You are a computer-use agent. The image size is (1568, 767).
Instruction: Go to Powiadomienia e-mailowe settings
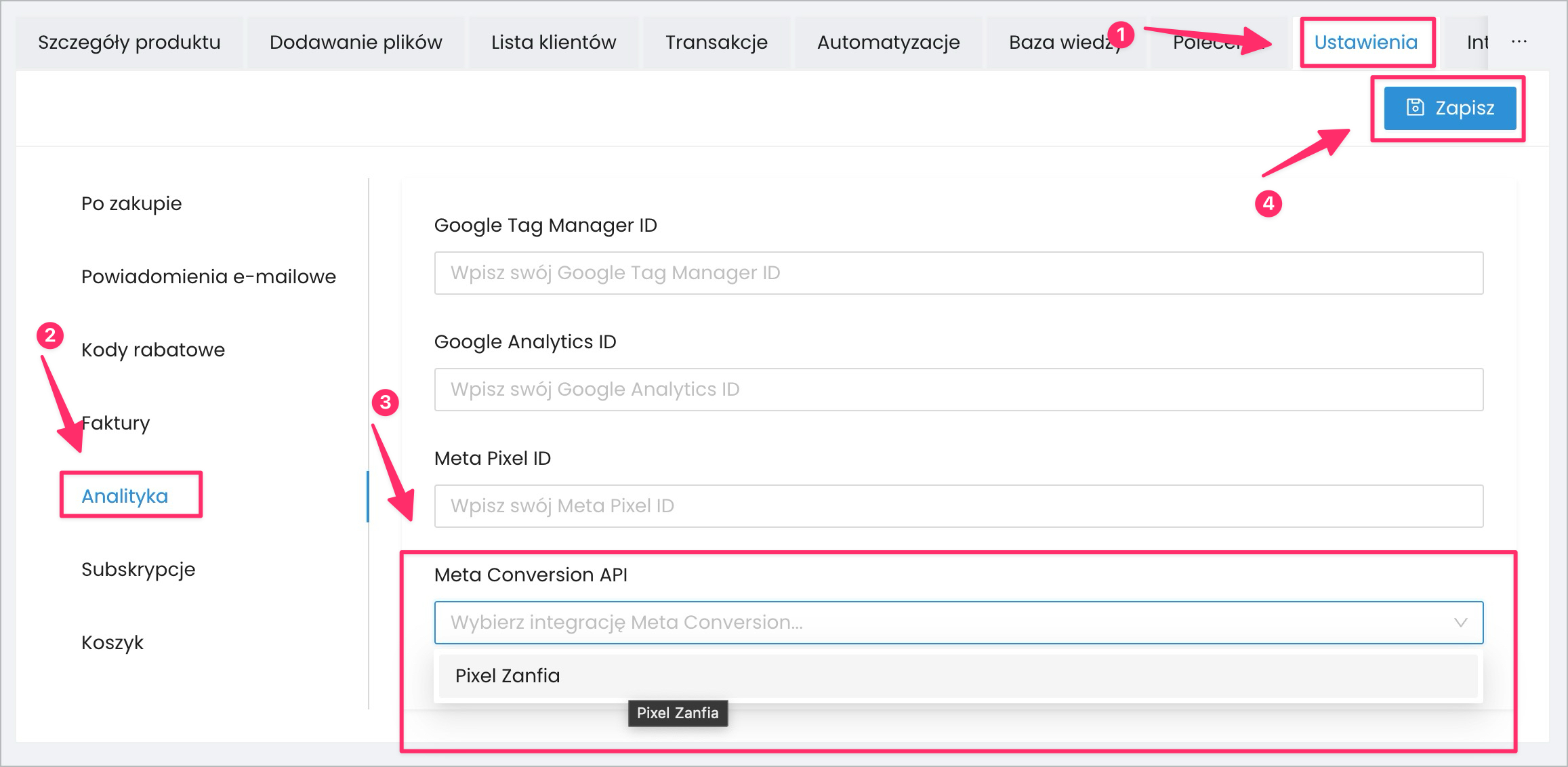click(x=209, y=276)
